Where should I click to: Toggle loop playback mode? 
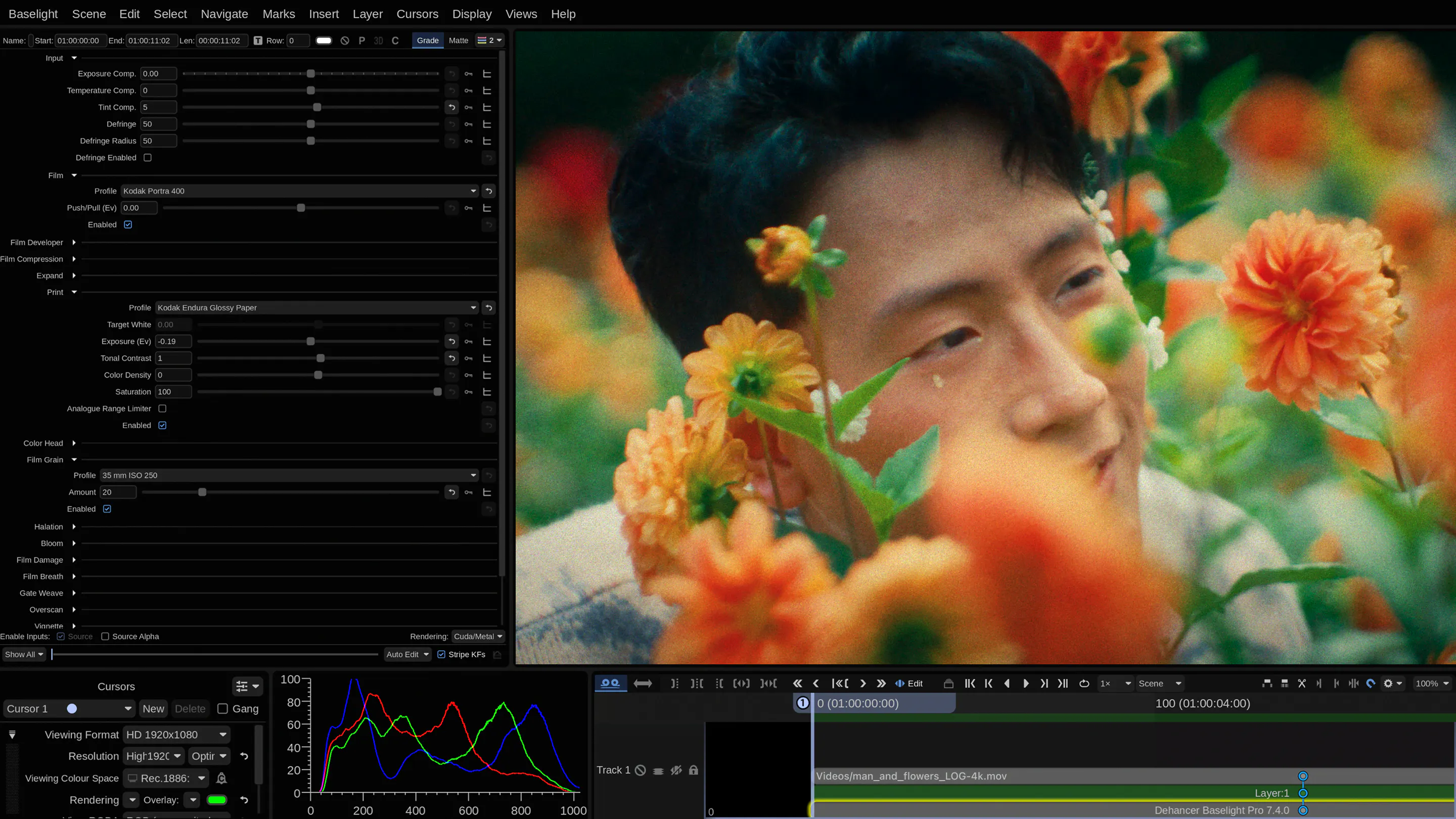coord(1084,684)
